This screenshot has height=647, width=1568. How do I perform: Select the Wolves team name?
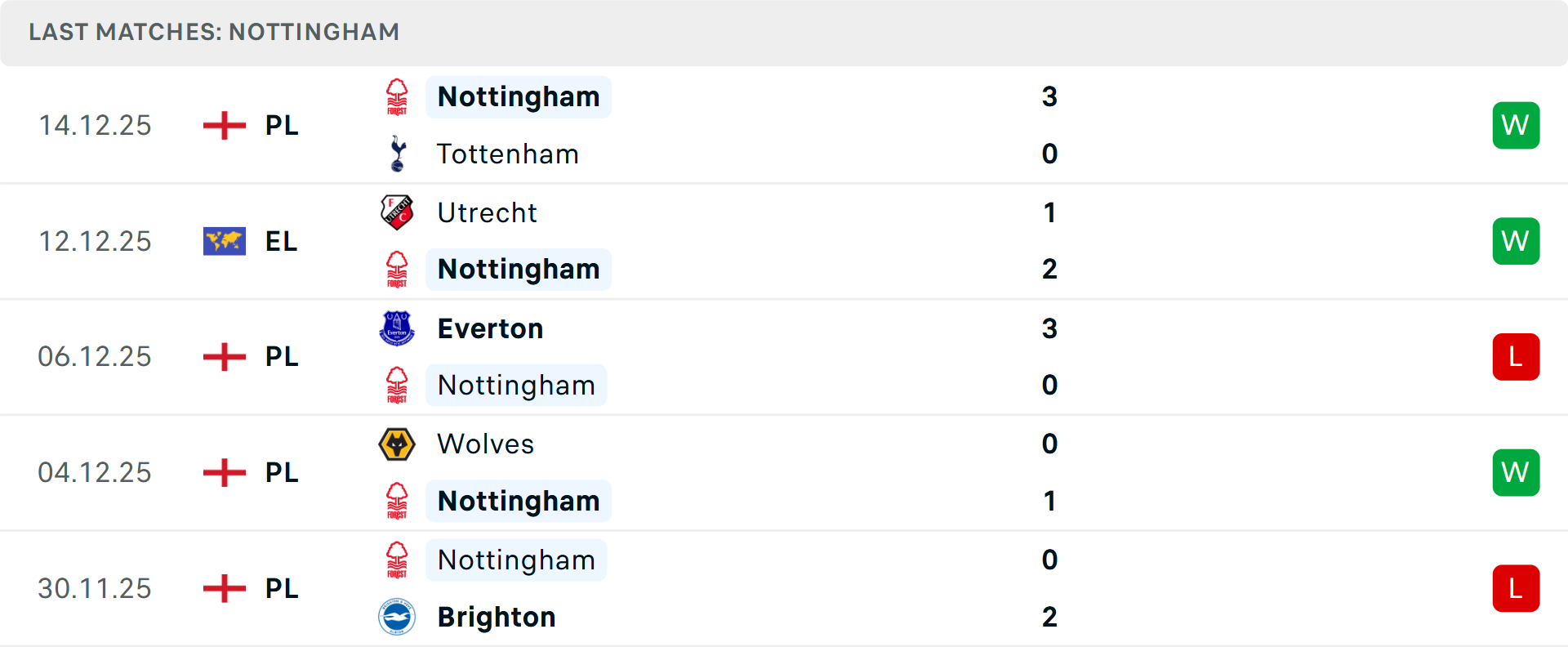click(485, 444)
